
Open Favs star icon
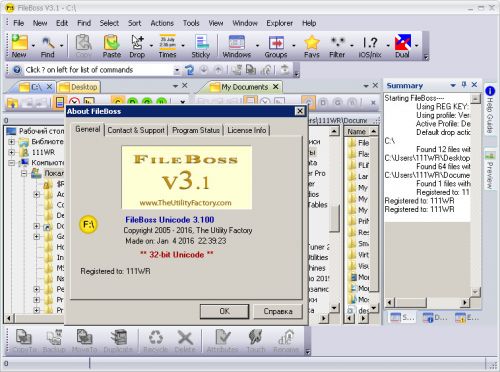pos(312,46)
